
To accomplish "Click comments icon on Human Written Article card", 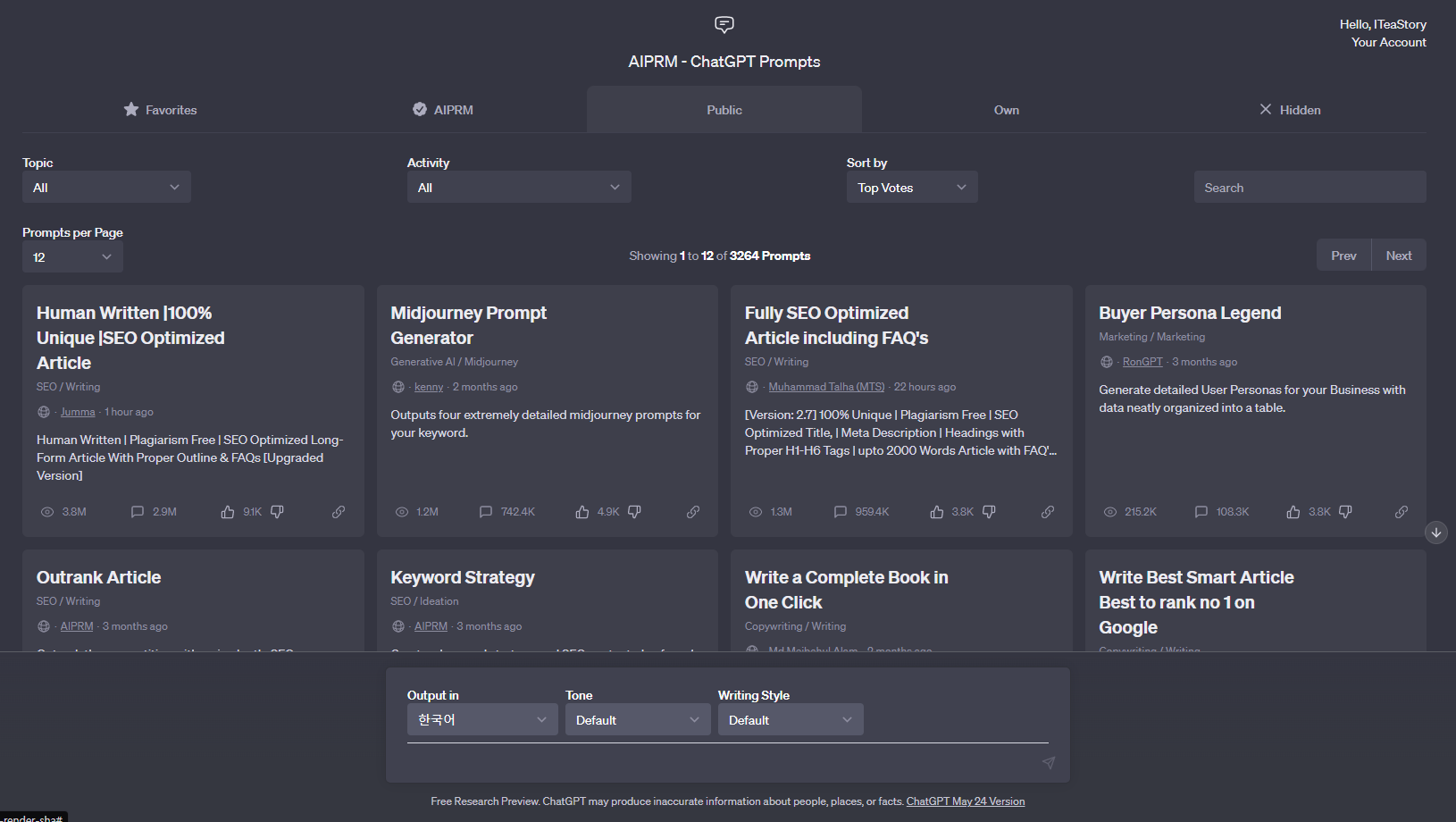I will 138,512.
